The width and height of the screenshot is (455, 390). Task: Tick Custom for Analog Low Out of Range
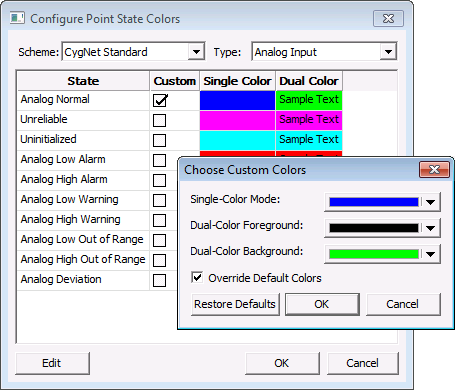(159, 240)
